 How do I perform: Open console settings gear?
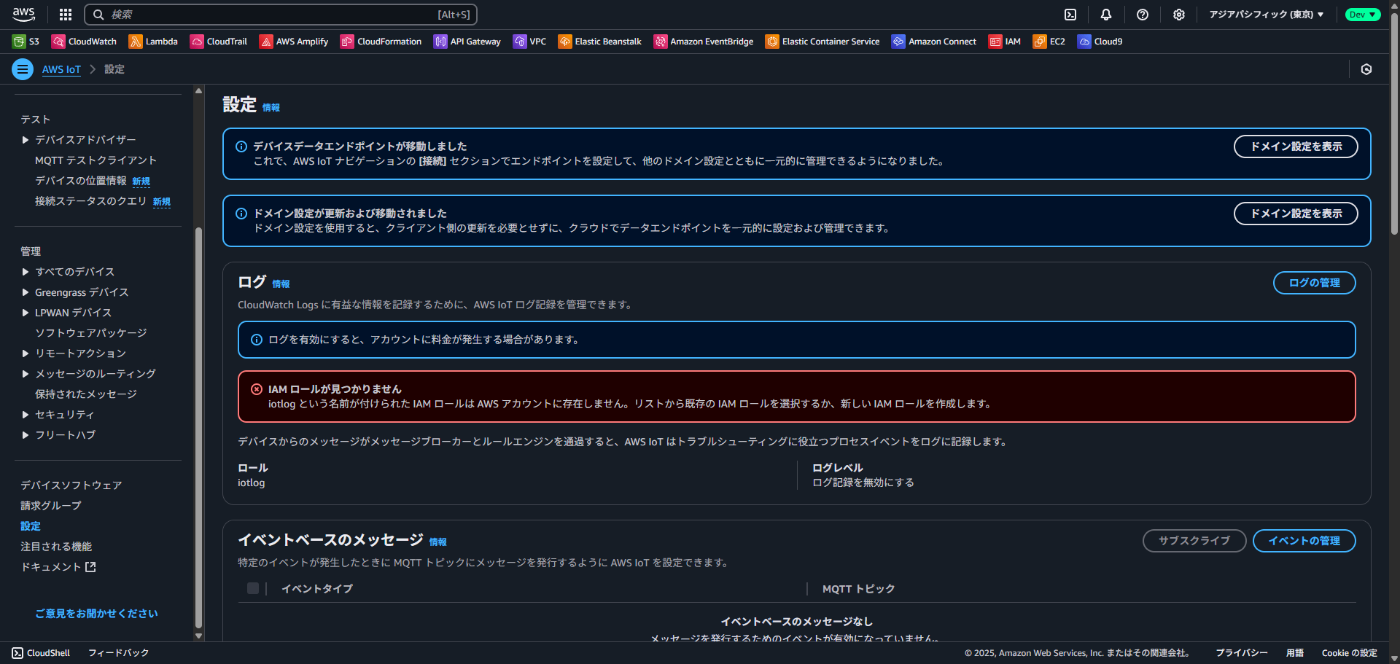(1179, 14)
